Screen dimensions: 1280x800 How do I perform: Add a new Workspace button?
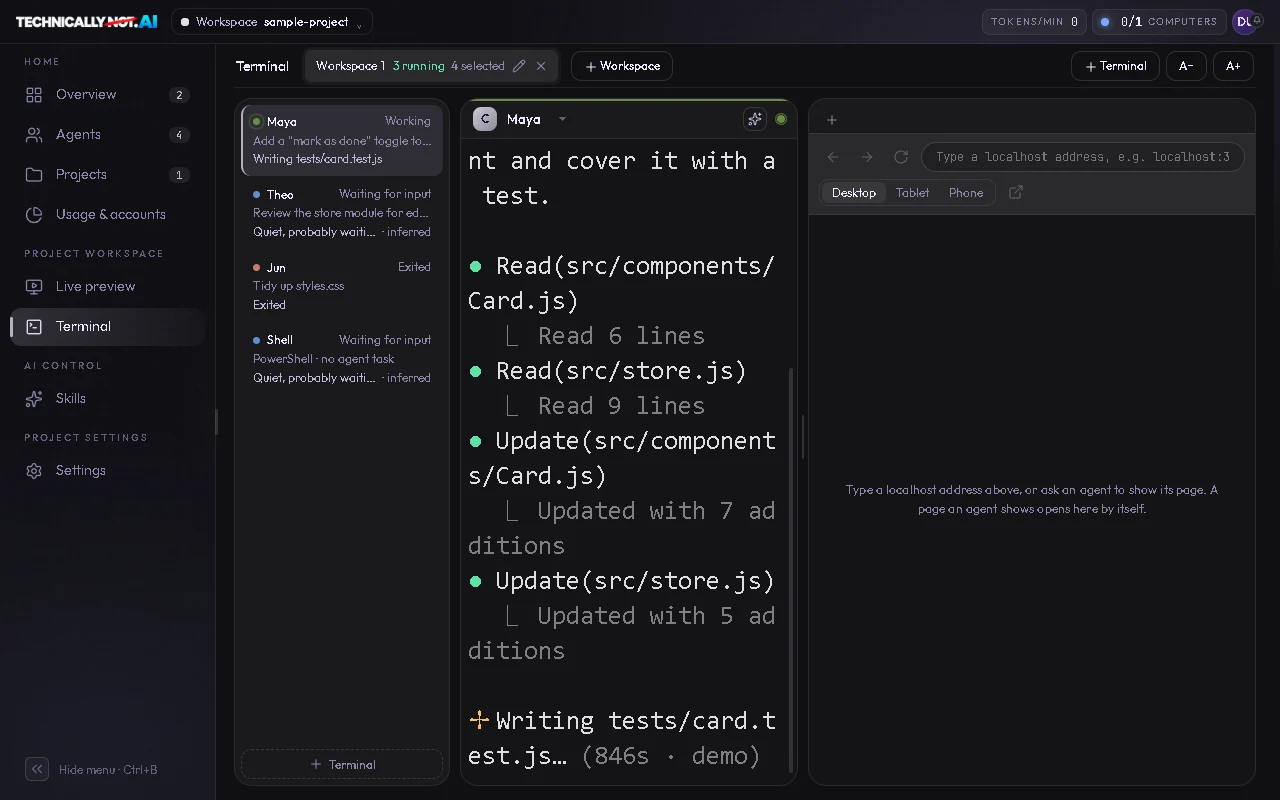(x=622, y=66)
